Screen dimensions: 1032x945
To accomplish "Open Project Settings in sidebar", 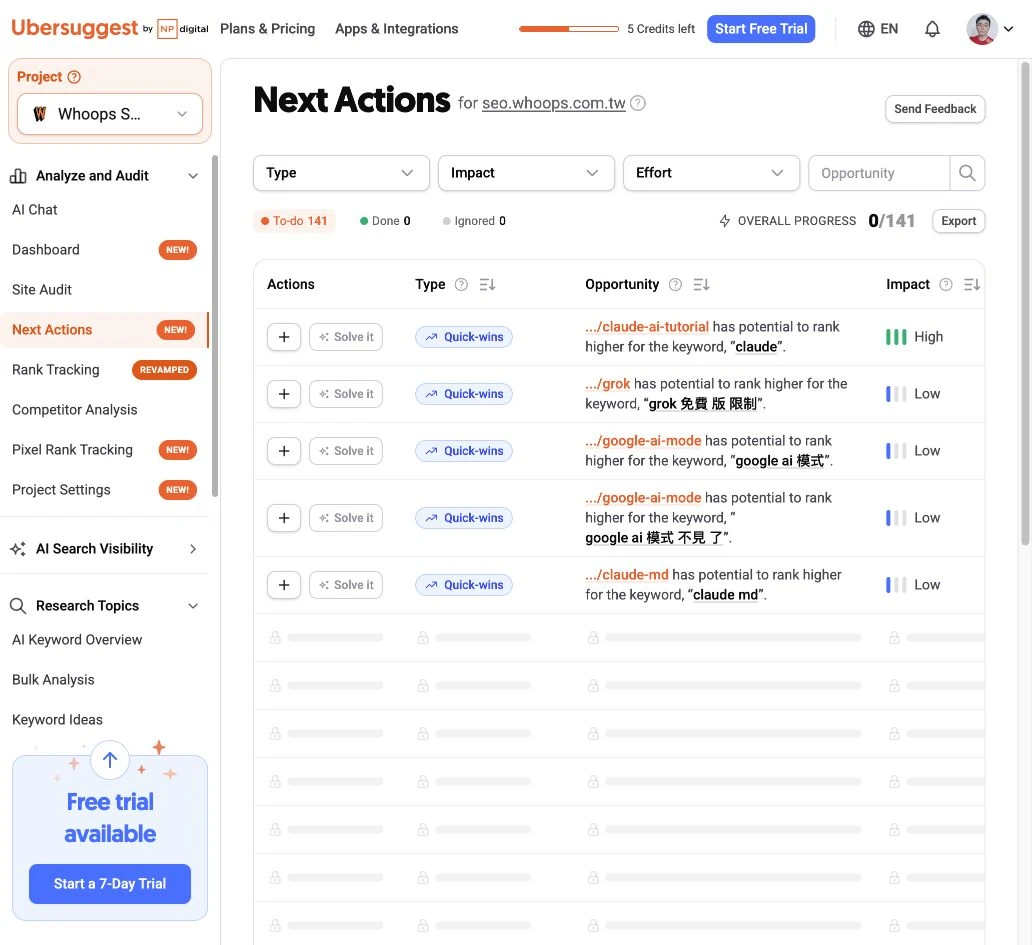I will coord(61,490).
